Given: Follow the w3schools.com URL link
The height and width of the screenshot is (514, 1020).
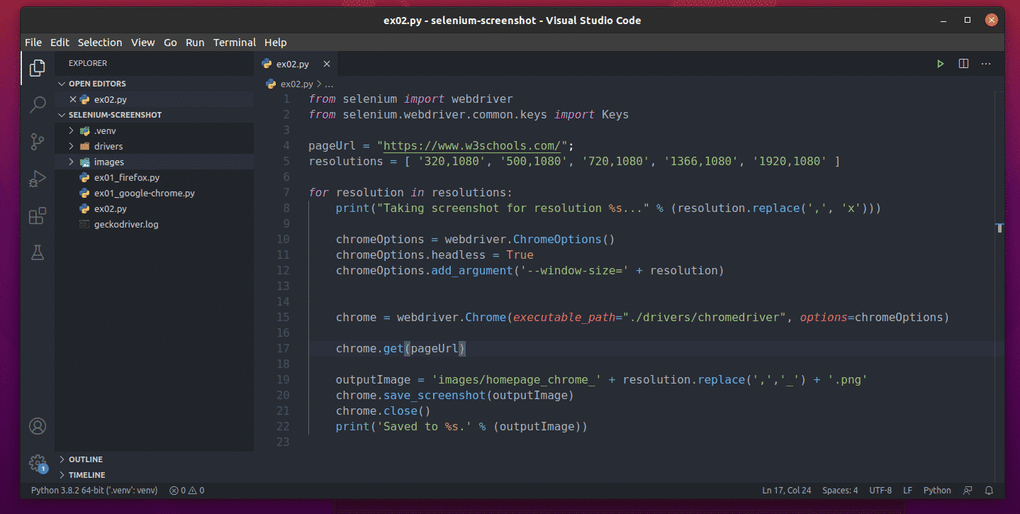Looking at the screenshot, I should tap(472, 146).
